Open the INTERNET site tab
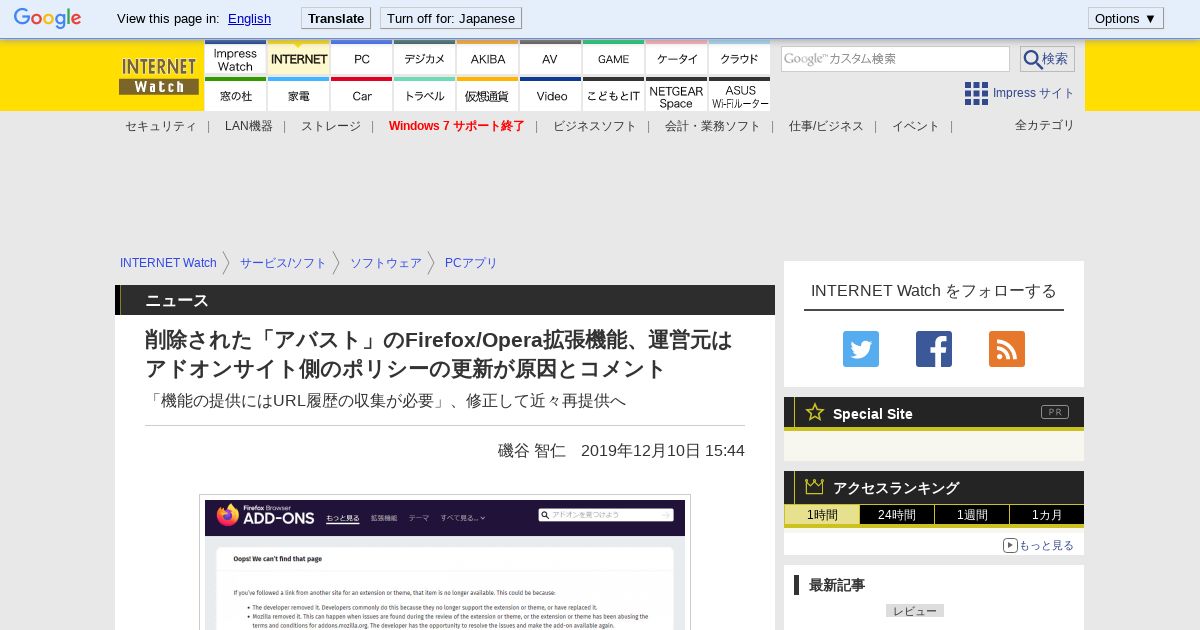This screenshot has width=1200, height=630. [299, 59]
